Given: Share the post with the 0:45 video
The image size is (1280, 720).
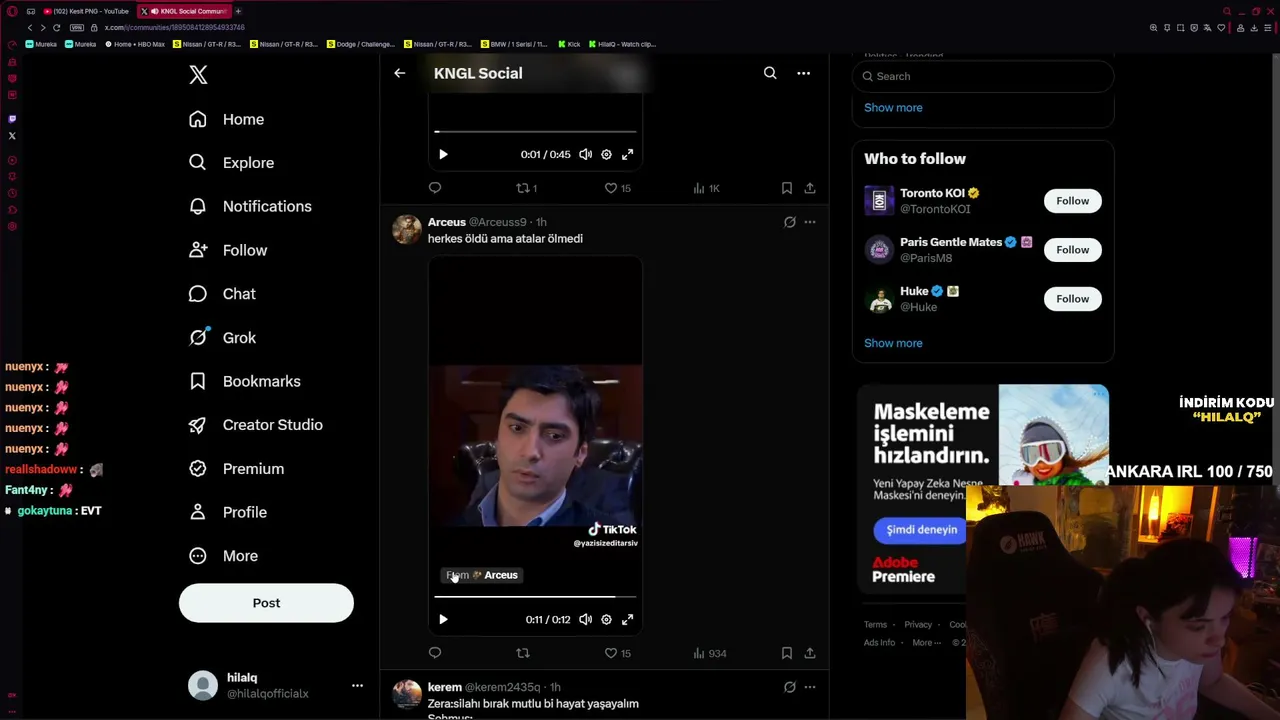Looking at the screenshot, I should click(x=810, y=188).
